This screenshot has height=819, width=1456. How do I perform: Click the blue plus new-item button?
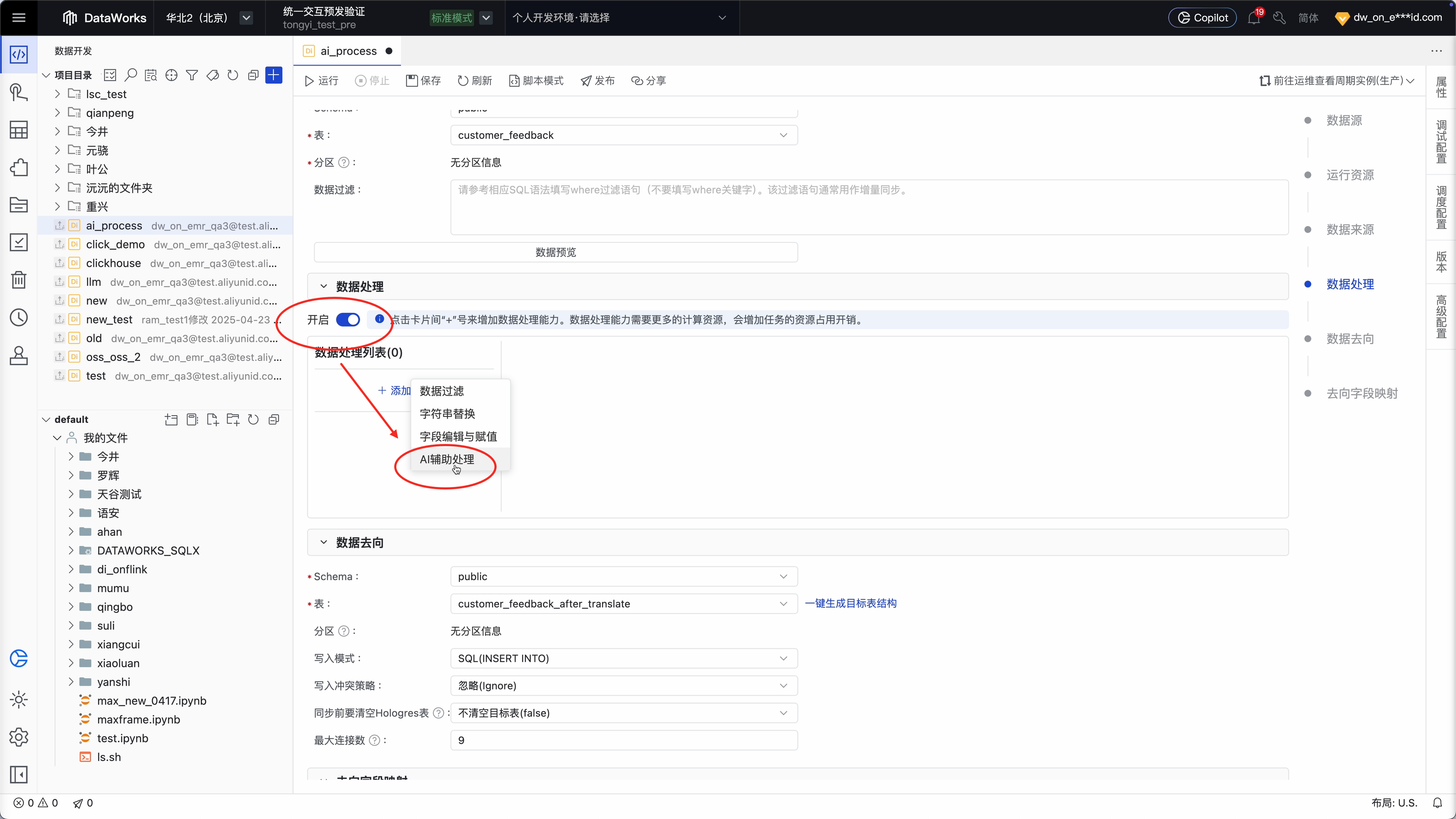274,75
